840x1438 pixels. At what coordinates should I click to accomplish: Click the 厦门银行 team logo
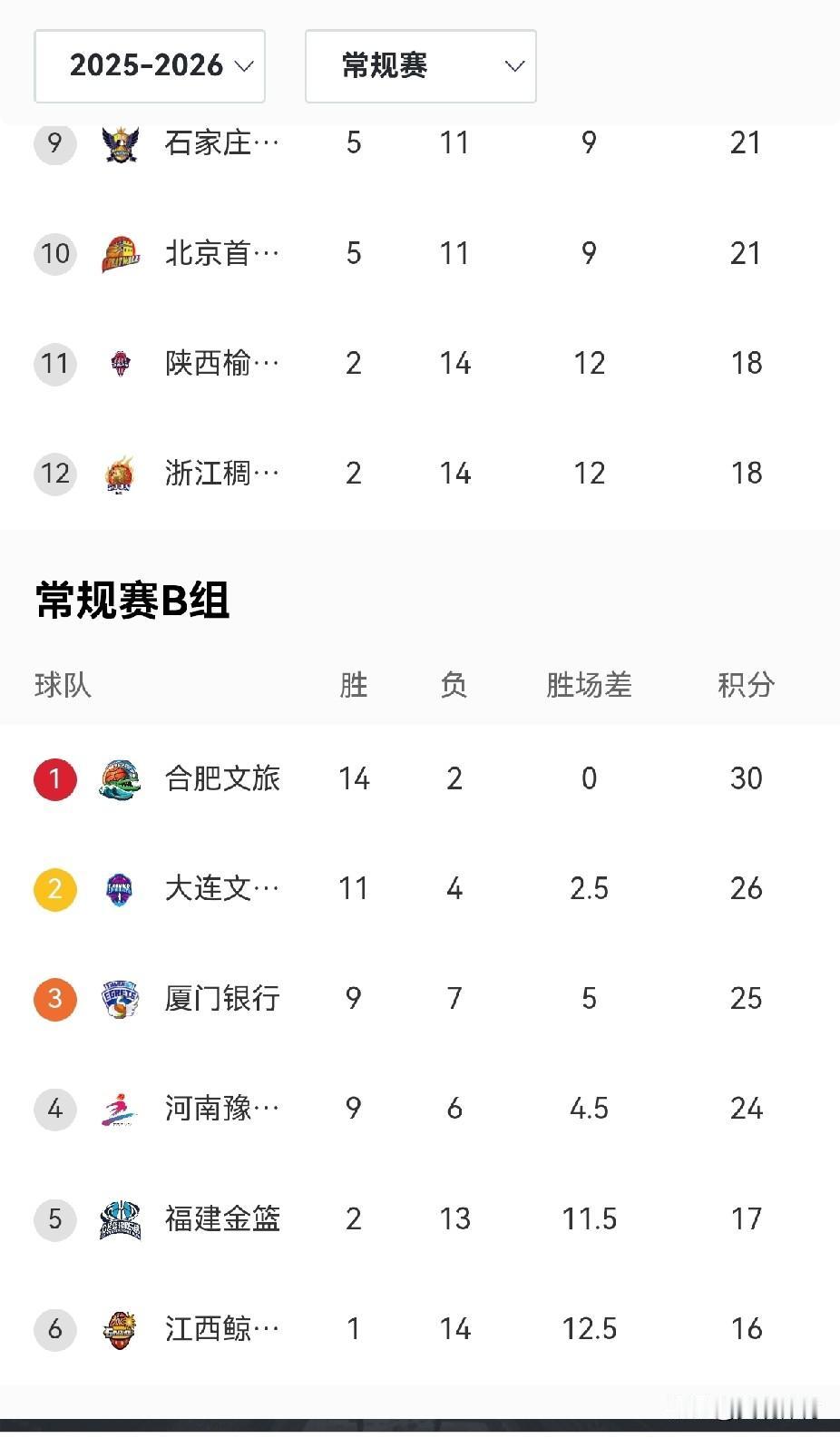pos(120,999)
